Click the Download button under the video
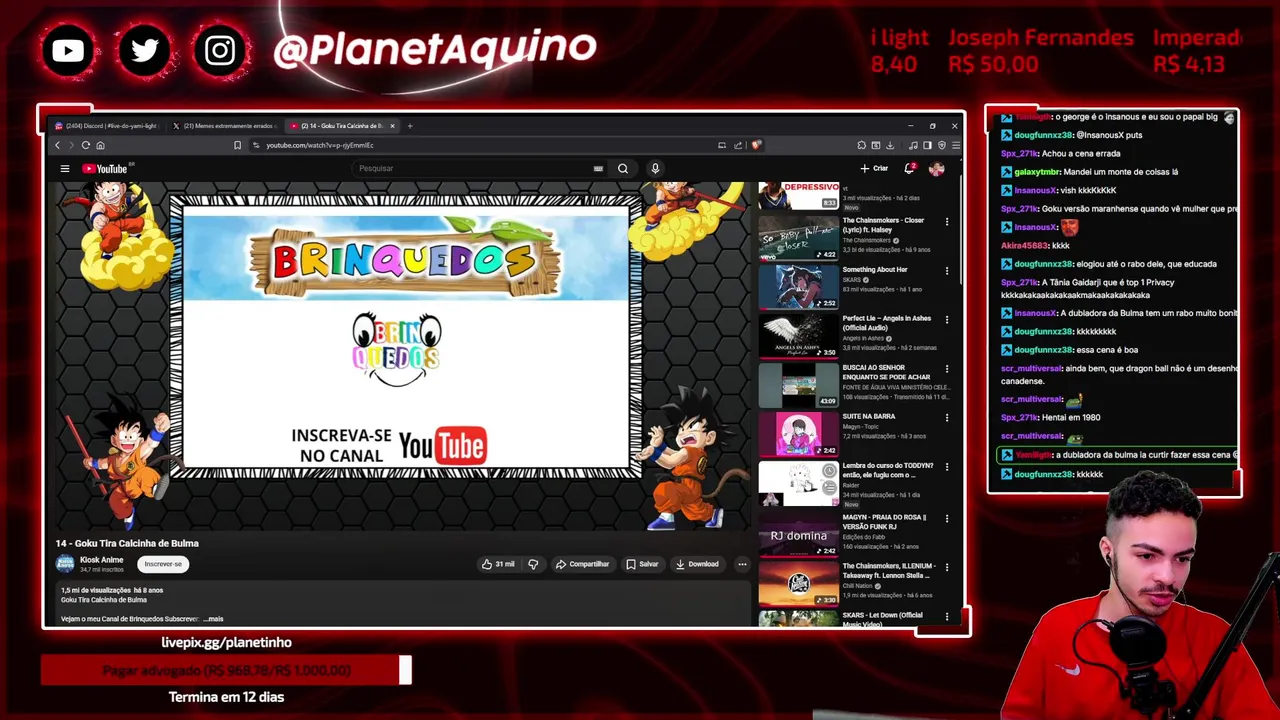1280x720 pixels. click(x=697, y=564)
